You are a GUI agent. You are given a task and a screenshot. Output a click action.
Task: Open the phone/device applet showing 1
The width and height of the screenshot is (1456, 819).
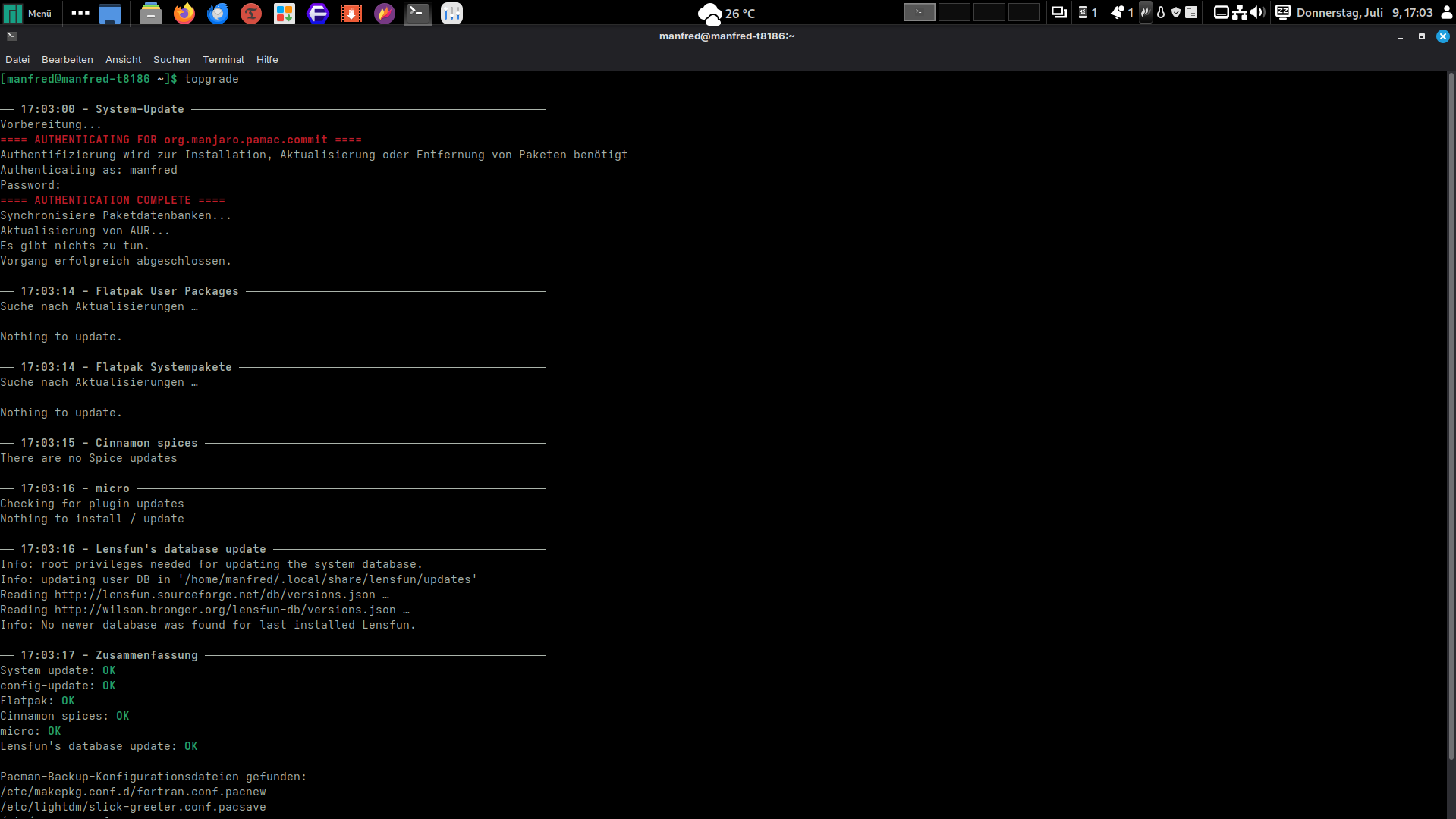click(1088, 12)
